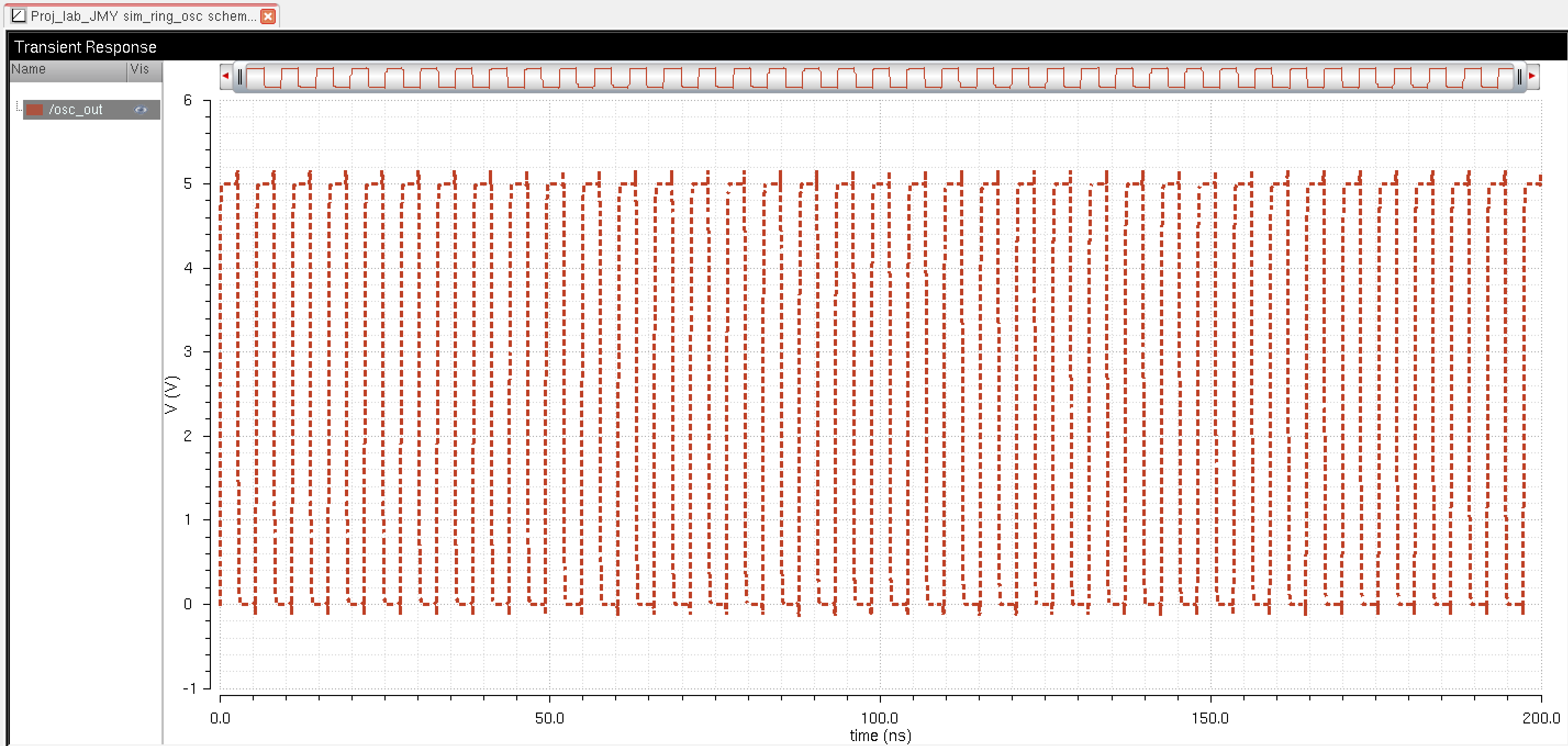Click the right red scroll arrow
This screenshot has width=1568, height=746.
(x=1532, y=77)
